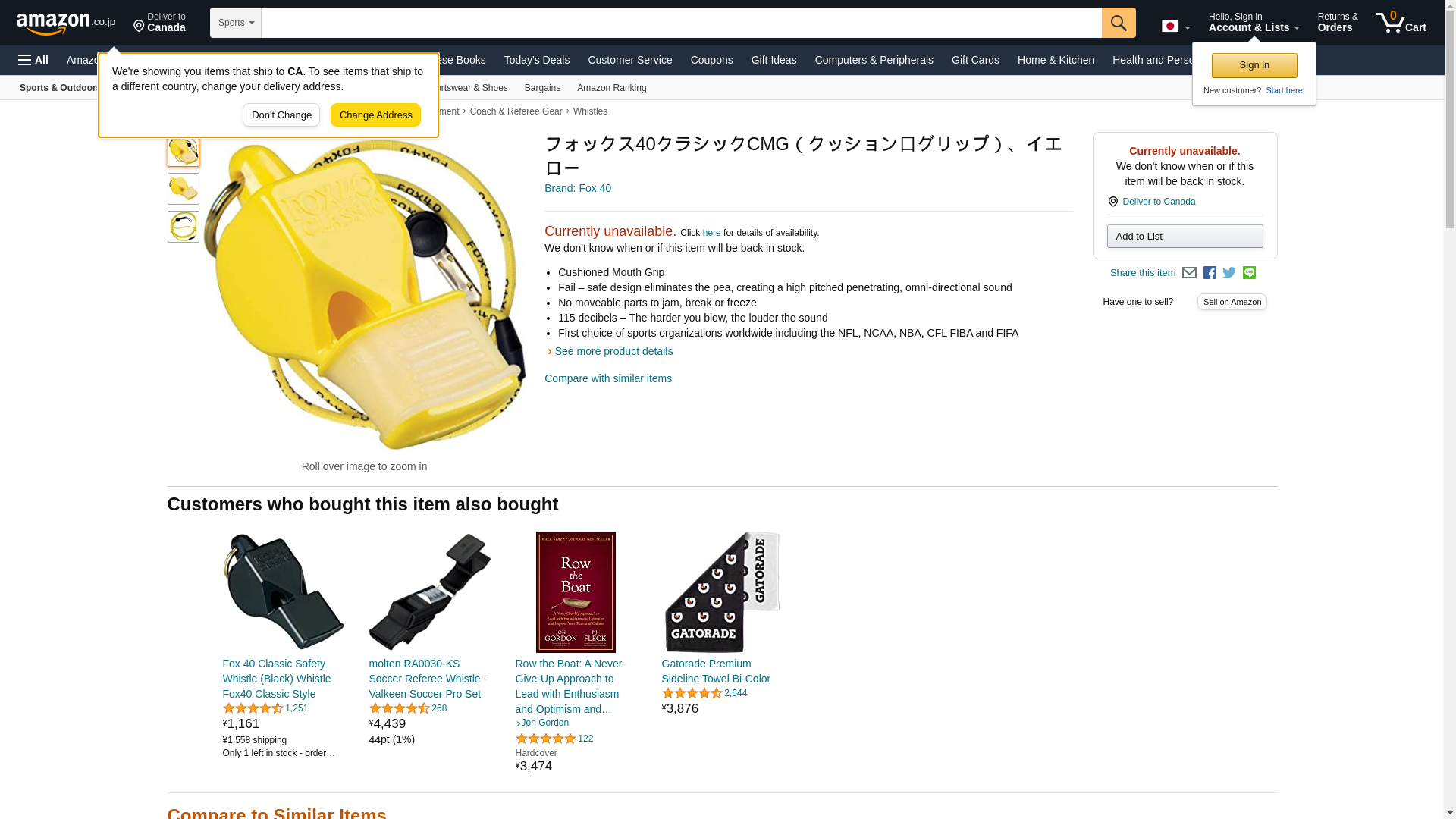Select the lanyard ring thumbnail image

(x=184, y=227)
